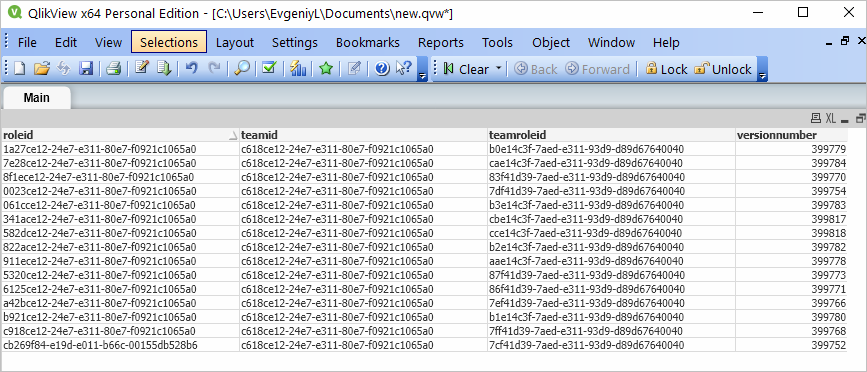Open the Help menu
The height and width of the screenshot is (372, 867).
click(666, 43)
